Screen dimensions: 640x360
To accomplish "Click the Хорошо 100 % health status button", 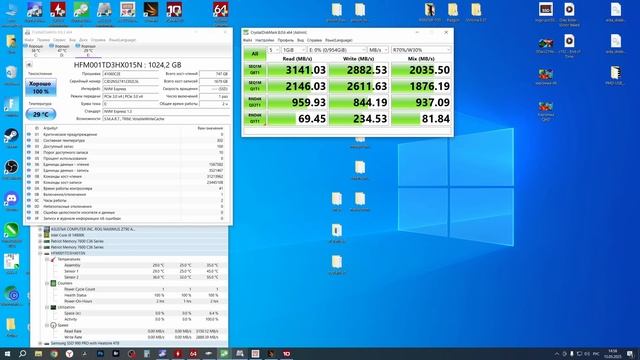I will pyautogui.click(x=41, y=87).
